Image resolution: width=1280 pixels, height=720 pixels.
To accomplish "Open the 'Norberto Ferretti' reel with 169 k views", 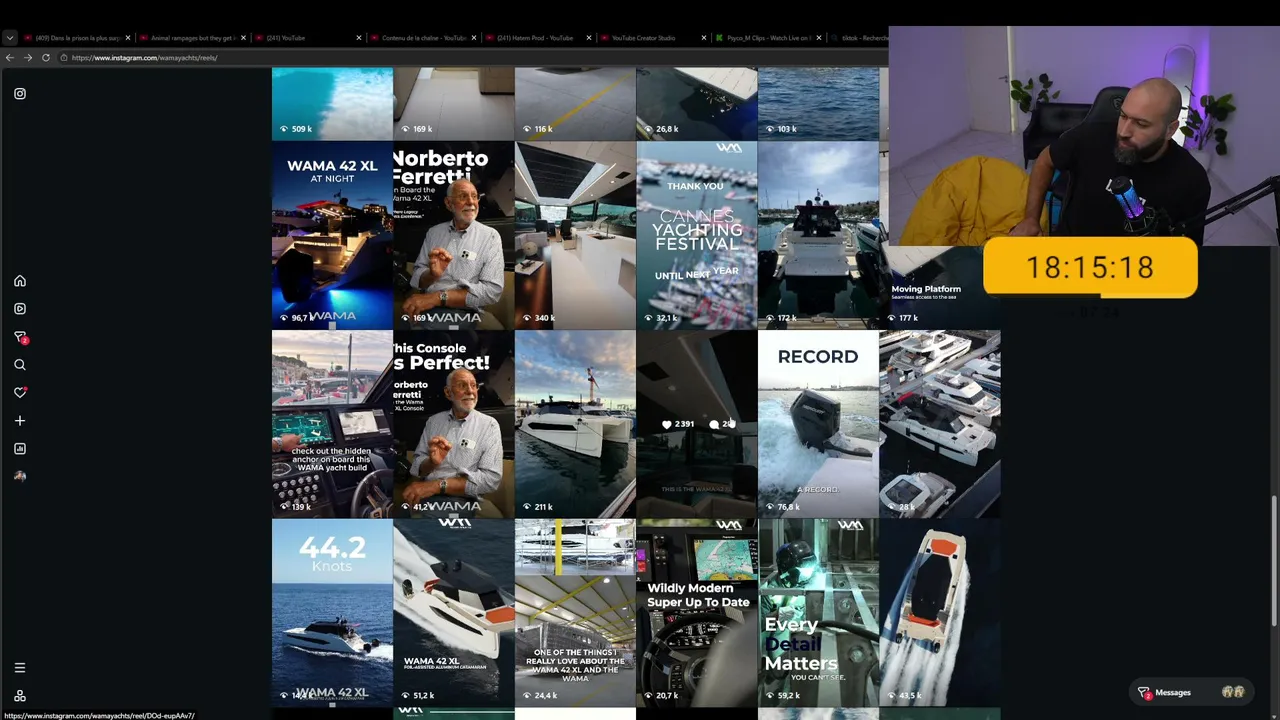I will tap(454, 235).
